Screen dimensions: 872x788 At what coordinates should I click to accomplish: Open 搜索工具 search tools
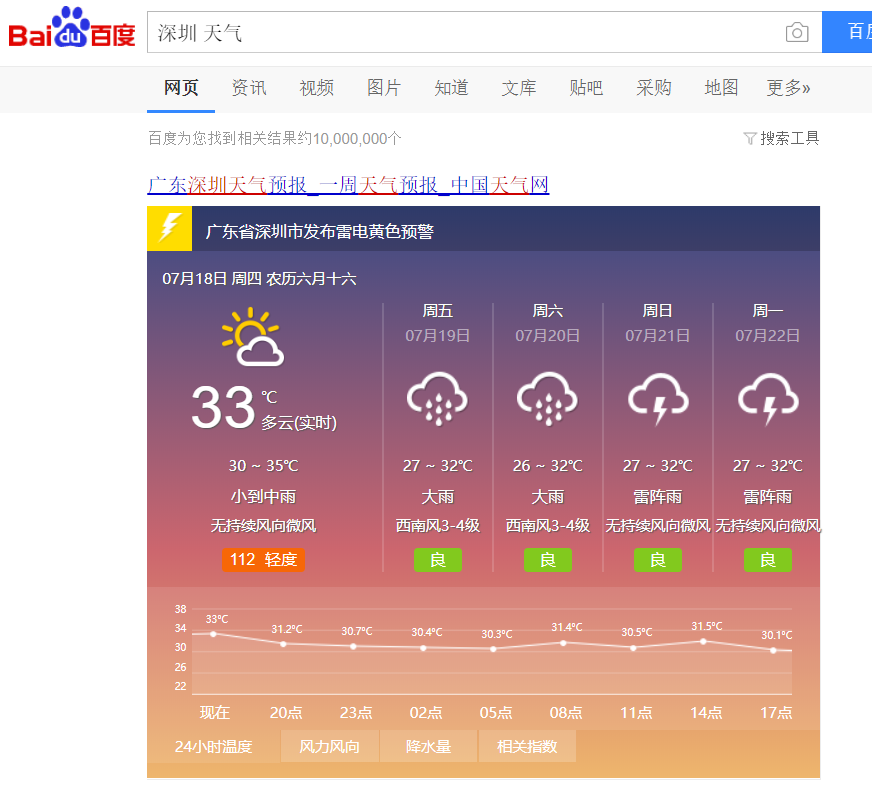(789, 138)
